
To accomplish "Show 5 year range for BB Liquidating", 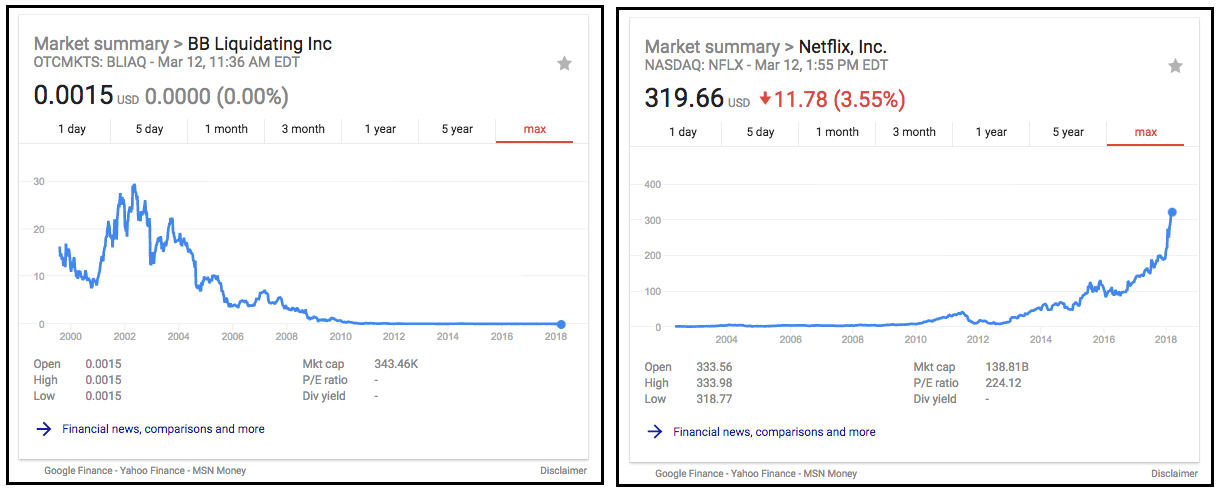I will coord(457,129).
